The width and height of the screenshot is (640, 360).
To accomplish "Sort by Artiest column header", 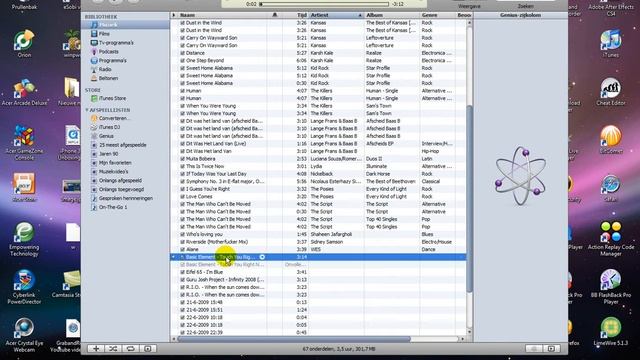I will (x=336, y=15).
